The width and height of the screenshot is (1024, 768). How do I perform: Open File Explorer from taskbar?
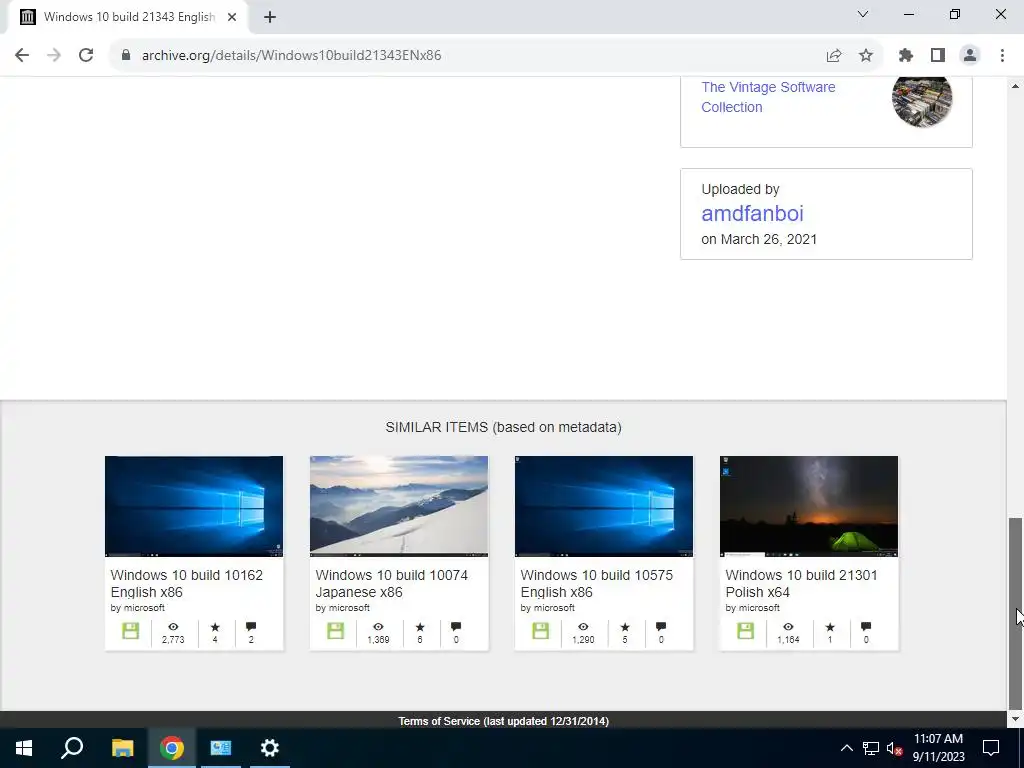click(x=122, y=748)
